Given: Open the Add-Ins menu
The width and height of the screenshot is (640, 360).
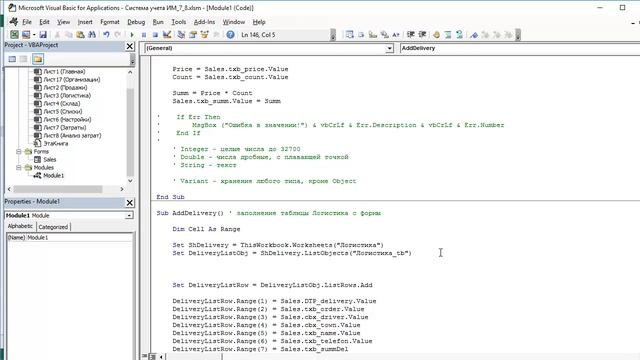Looking at the screenshot, I should 204,22.
